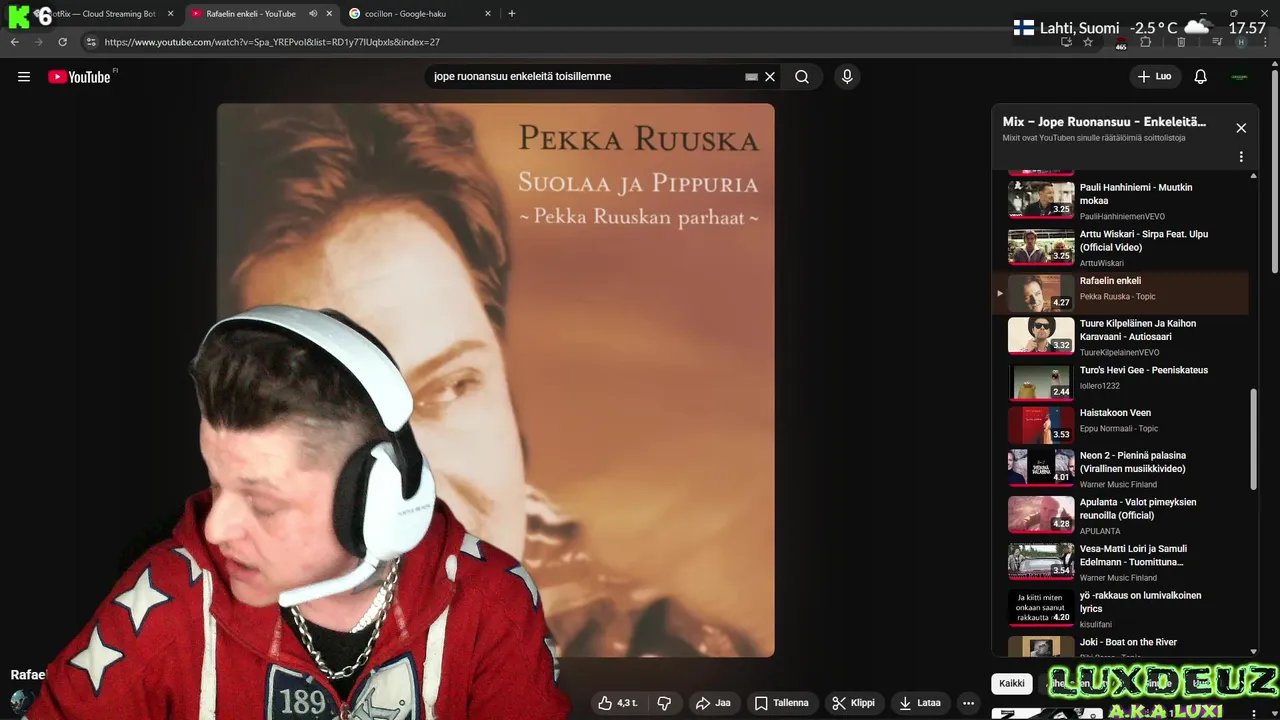Viewport: 1280px width, 720px height.
Task: Play Haistakoon Veen by Eppu Normaali
Action: point(1120,424)
